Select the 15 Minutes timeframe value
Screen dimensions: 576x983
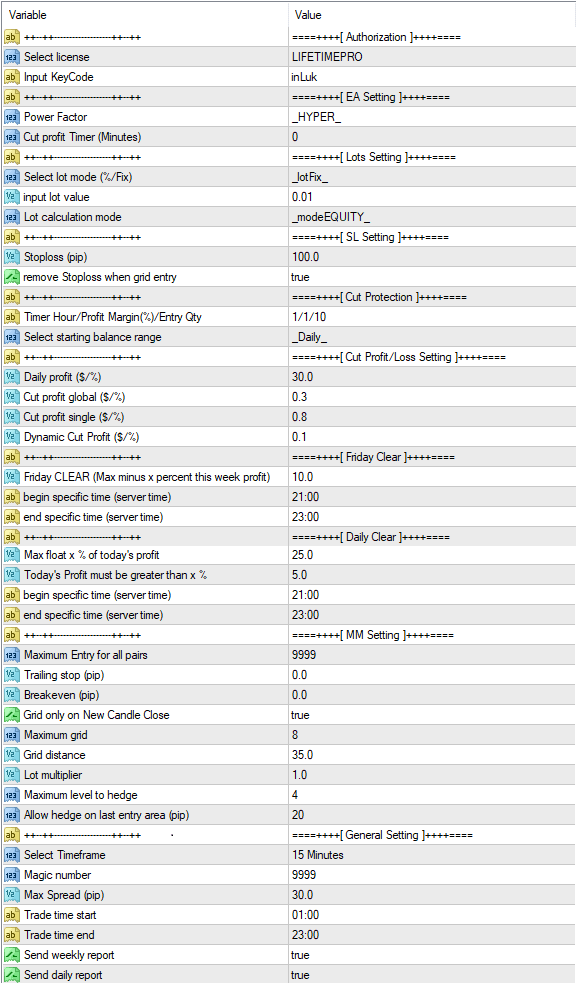point(318,855)
